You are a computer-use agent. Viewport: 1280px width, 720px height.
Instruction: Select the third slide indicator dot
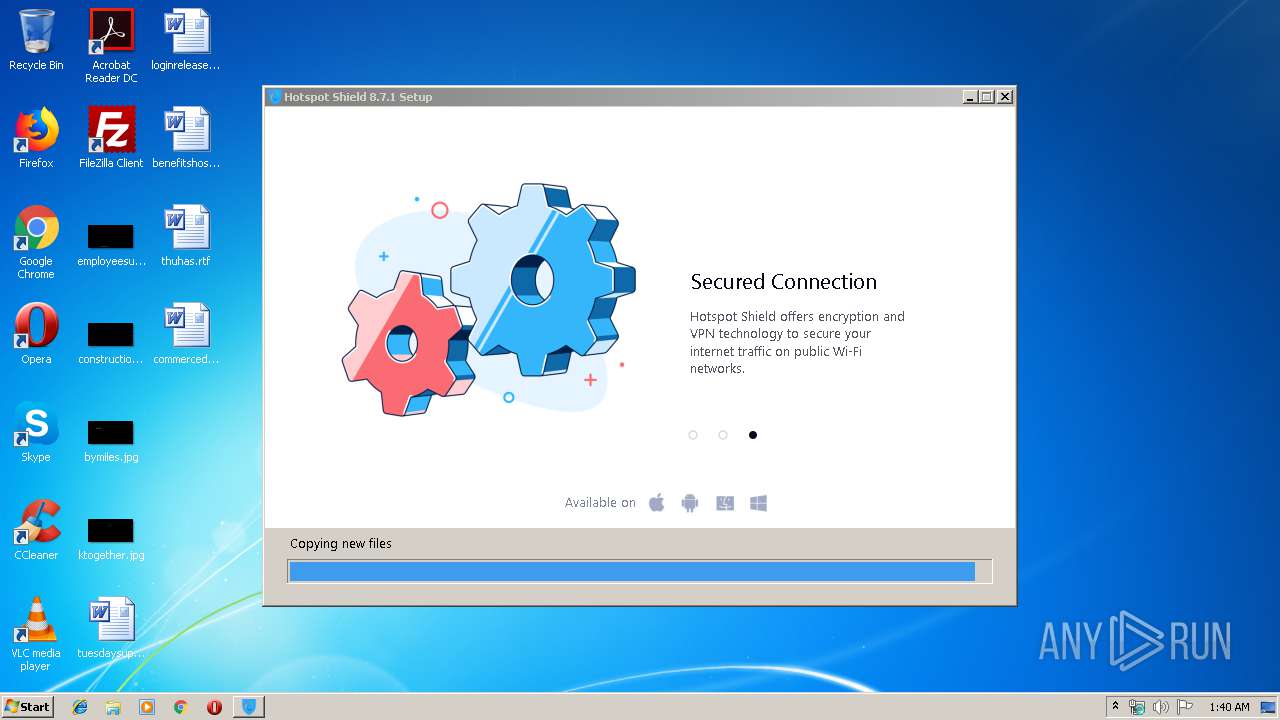tap(753, 435)
